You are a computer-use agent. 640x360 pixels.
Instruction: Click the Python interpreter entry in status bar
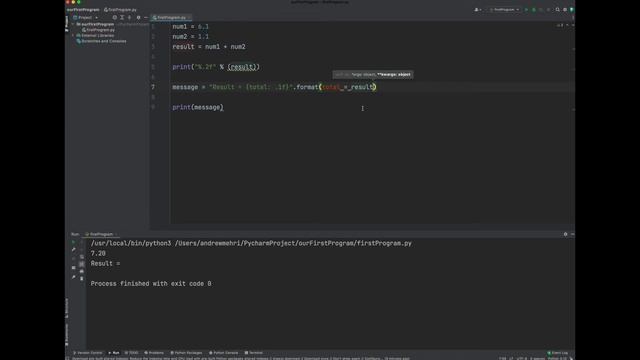coord(557,358)
